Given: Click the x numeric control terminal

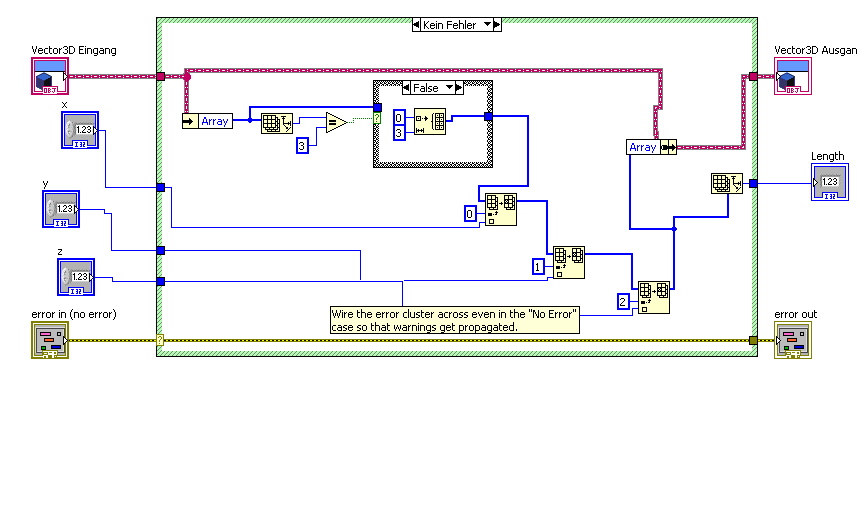Looking at the screenshot, I should pyautogui.click(x=80, y=130).
